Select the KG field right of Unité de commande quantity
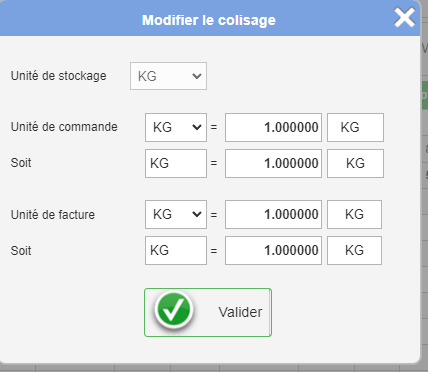 pyautogui.click(x=355, y=127)
